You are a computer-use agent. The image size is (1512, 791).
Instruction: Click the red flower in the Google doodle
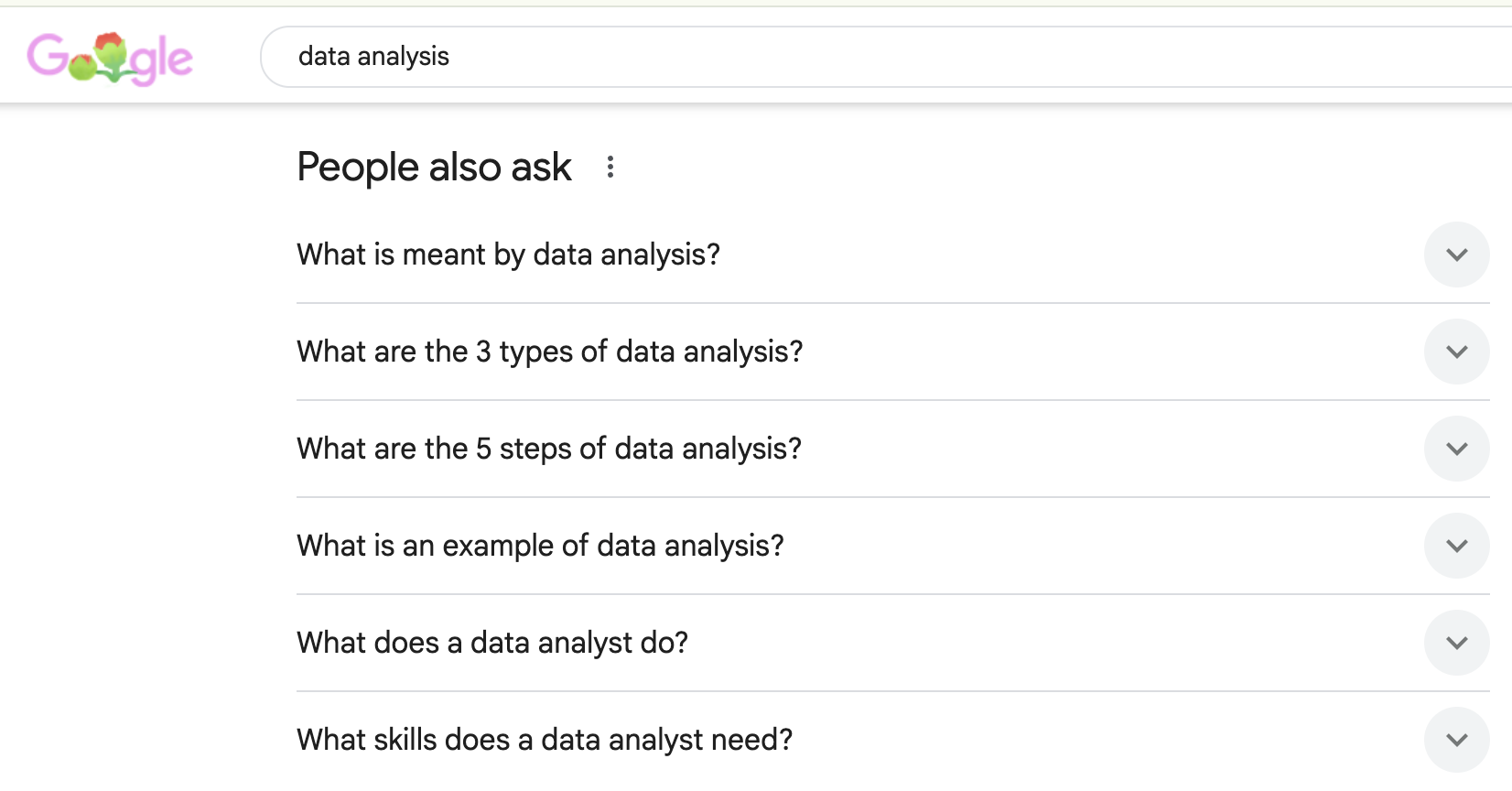111,50
